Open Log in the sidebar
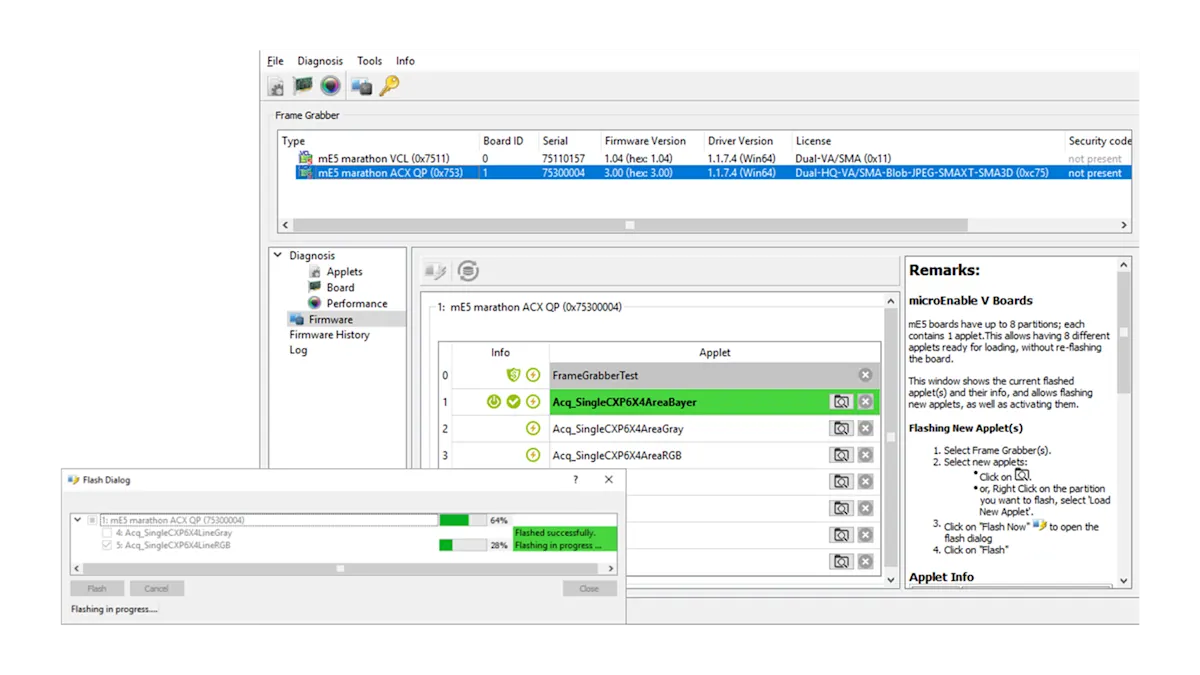The height and width of the screenshot is (675, 1200). point(298,351)
